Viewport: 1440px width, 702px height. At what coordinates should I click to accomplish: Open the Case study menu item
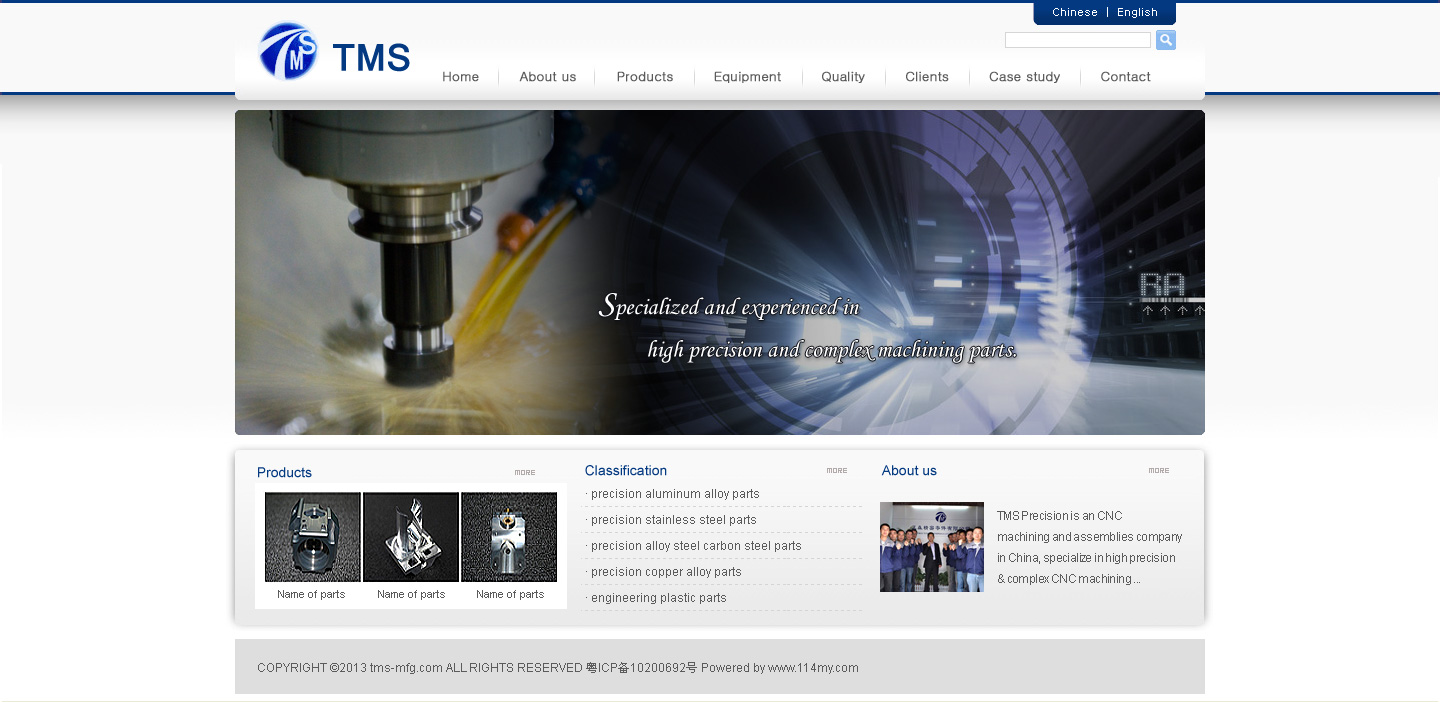pos(1024,77)
